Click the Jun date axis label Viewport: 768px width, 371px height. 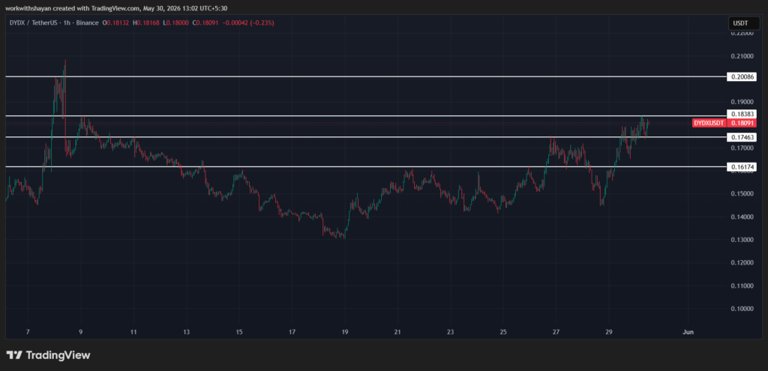point(688,332)
